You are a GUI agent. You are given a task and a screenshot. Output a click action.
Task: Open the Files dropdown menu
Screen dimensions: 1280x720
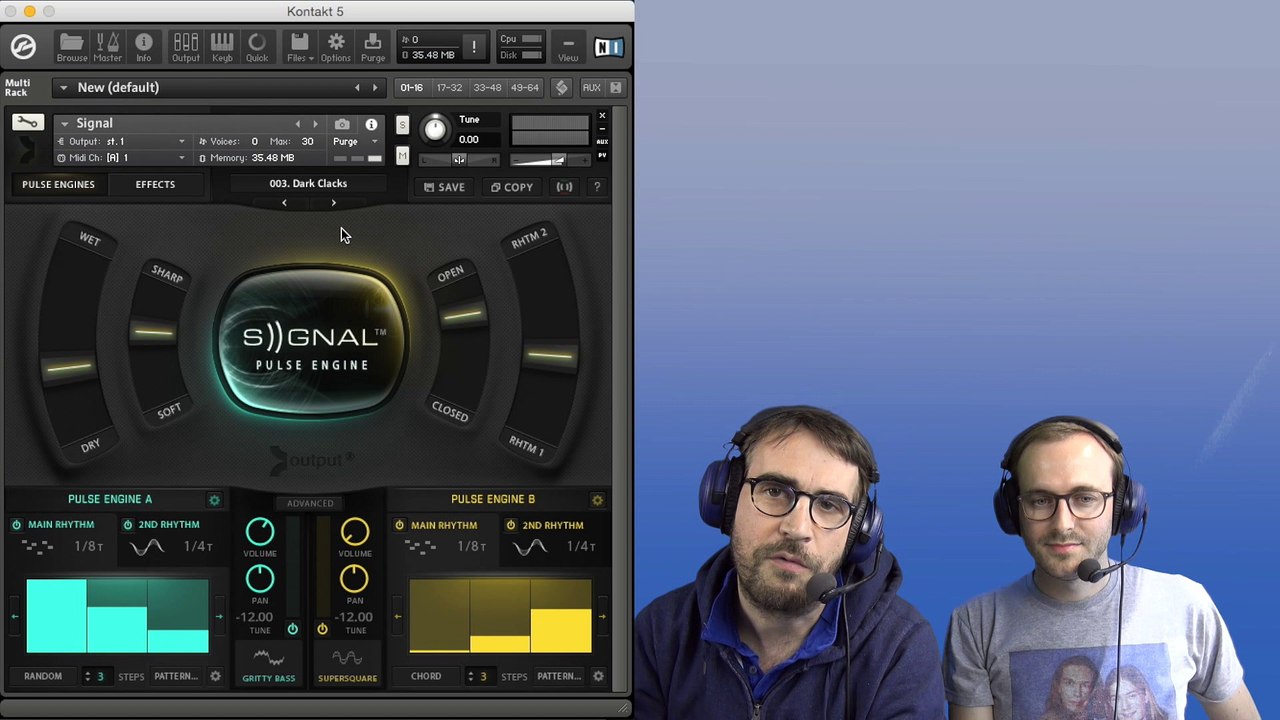pyautogui.click(x=299, y=47)
